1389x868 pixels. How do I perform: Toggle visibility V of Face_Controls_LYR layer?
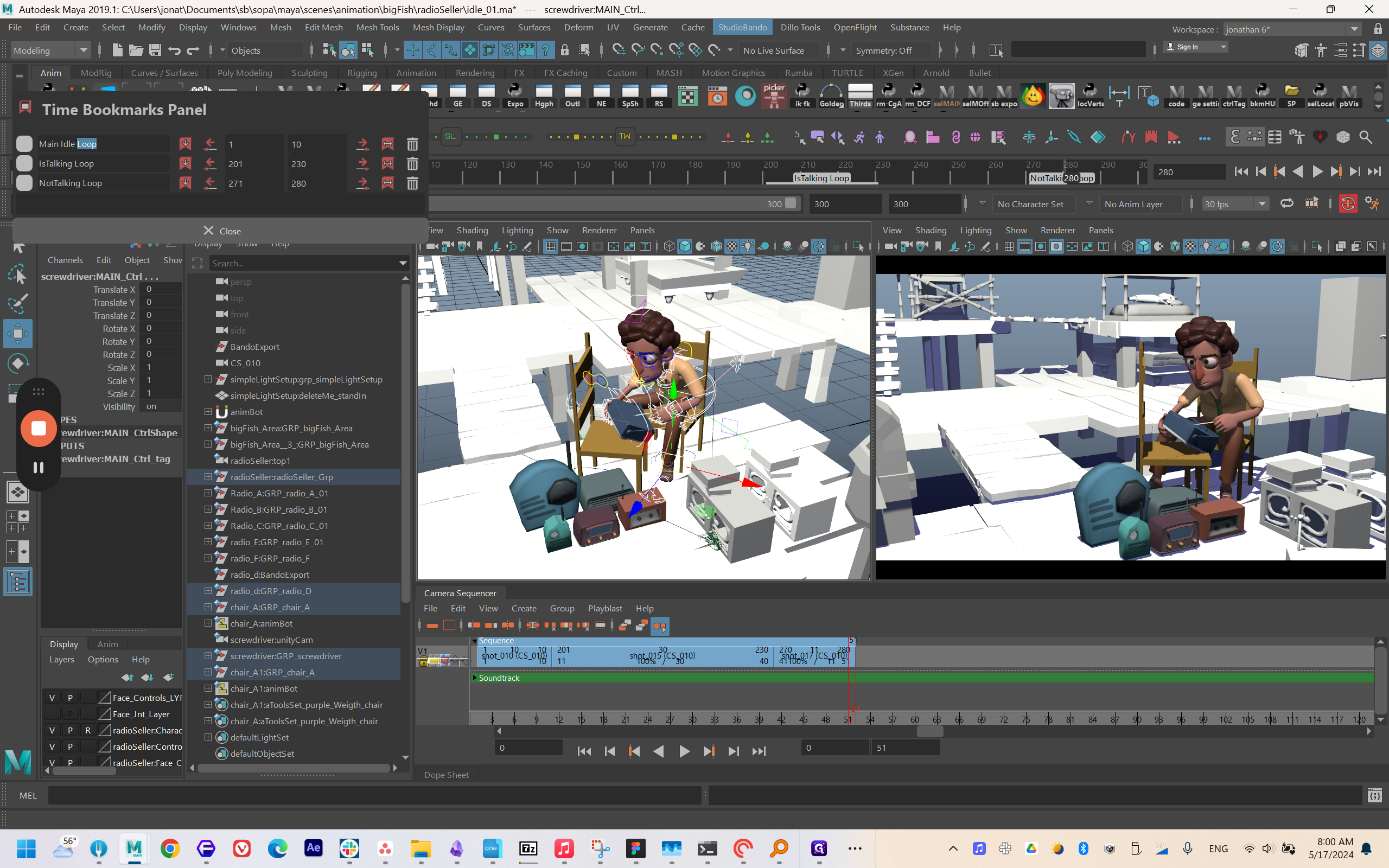[52, 698]
